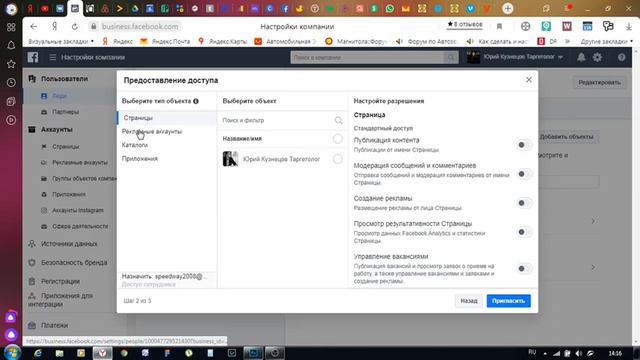Click the Windows Start button
The height and width of the screenshot is (360, 640).
[12, 353]
